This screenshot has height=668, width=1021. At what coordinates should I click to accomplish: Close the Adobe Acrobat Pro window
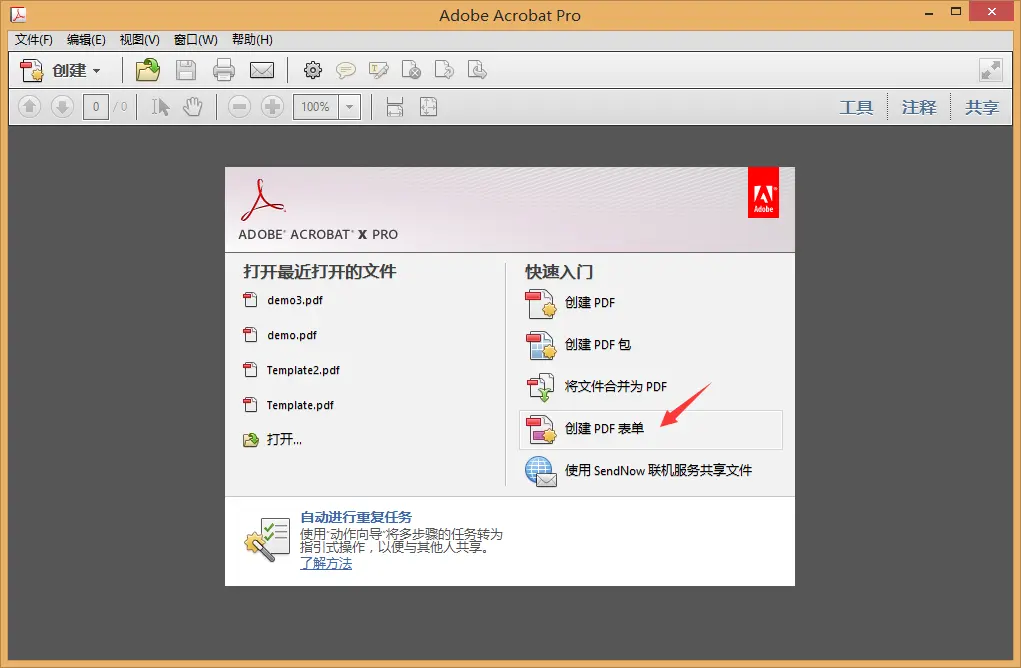click(992, 12)
